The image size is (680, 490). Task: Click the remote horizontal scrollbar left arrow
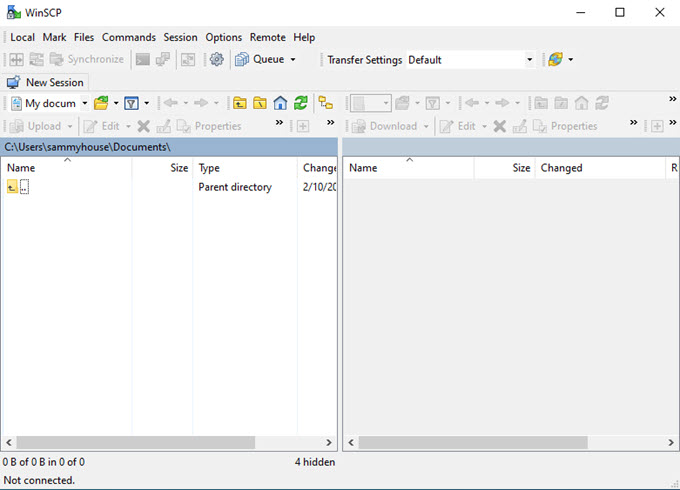click(351, 442)
